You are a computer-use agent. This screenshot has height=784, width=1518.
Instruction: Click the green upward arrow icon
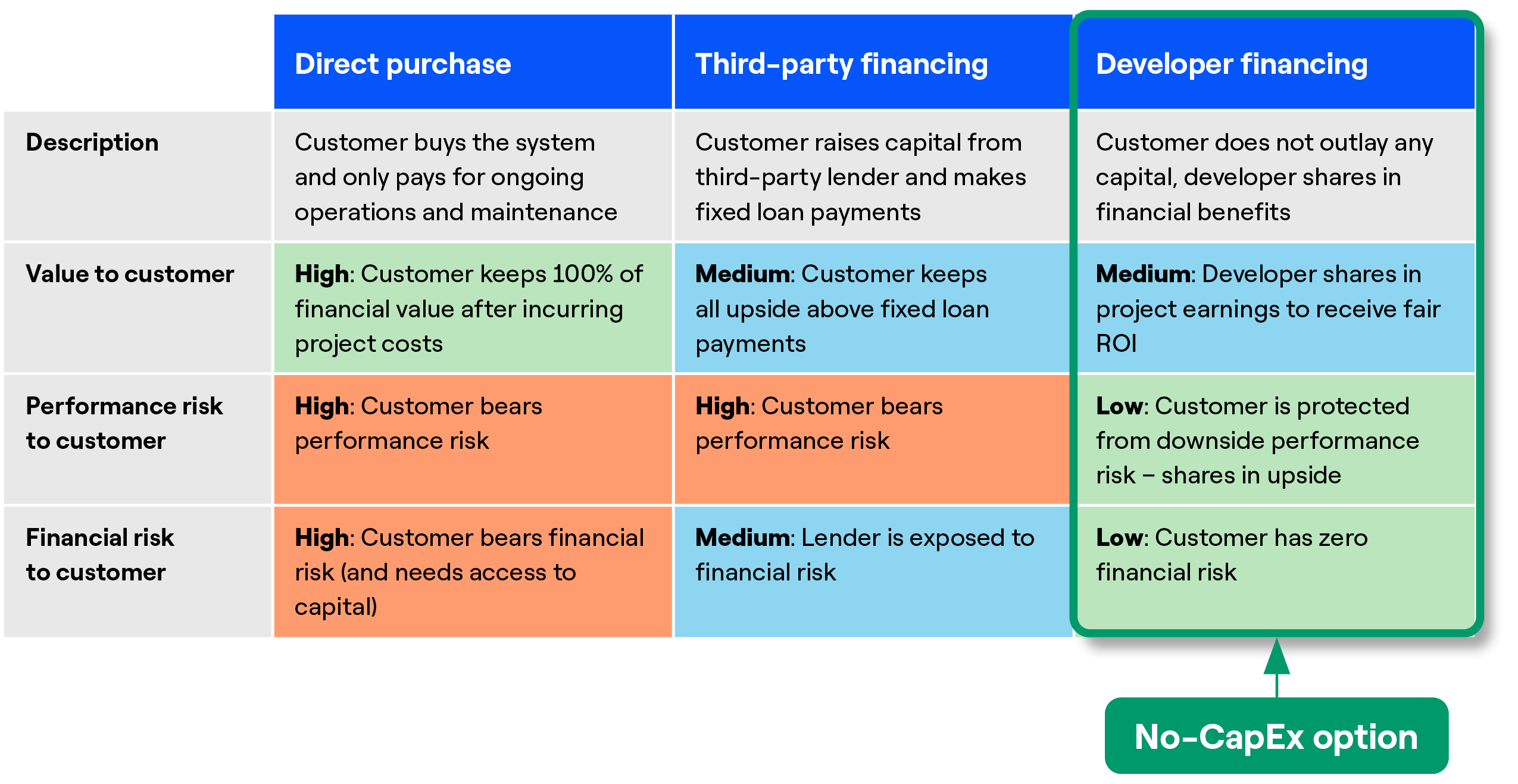pyautogui.click(x=1276, y=667)
